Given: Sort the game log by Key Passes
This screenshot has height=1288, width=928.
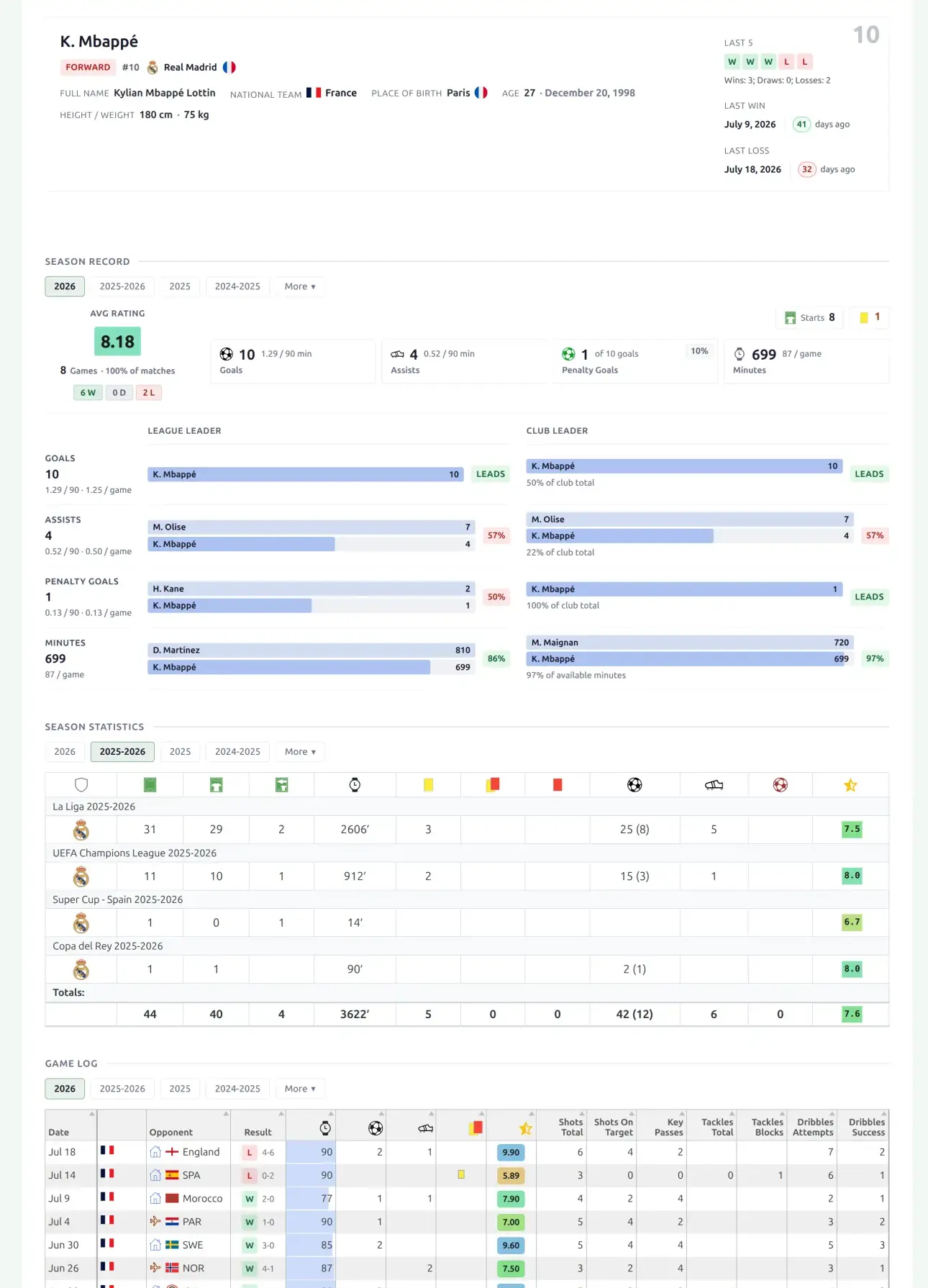Looking at the screenshot, I should 663,1126.
